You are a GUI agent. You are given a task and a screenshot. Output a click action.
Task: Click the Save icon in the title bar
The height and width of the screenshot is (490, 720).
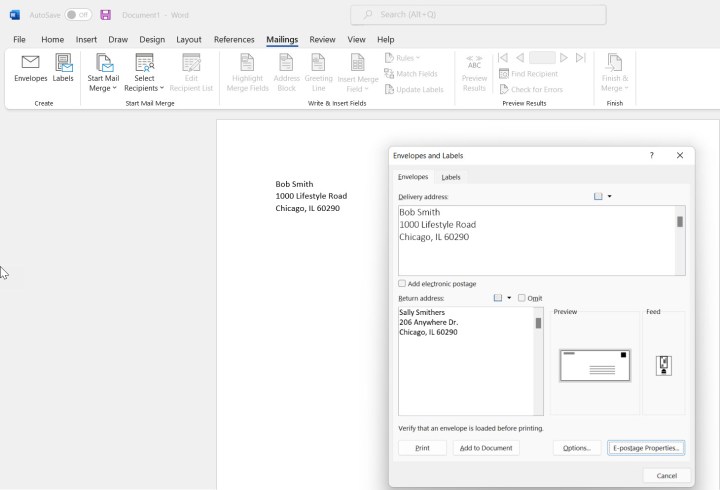pos(105,15)
